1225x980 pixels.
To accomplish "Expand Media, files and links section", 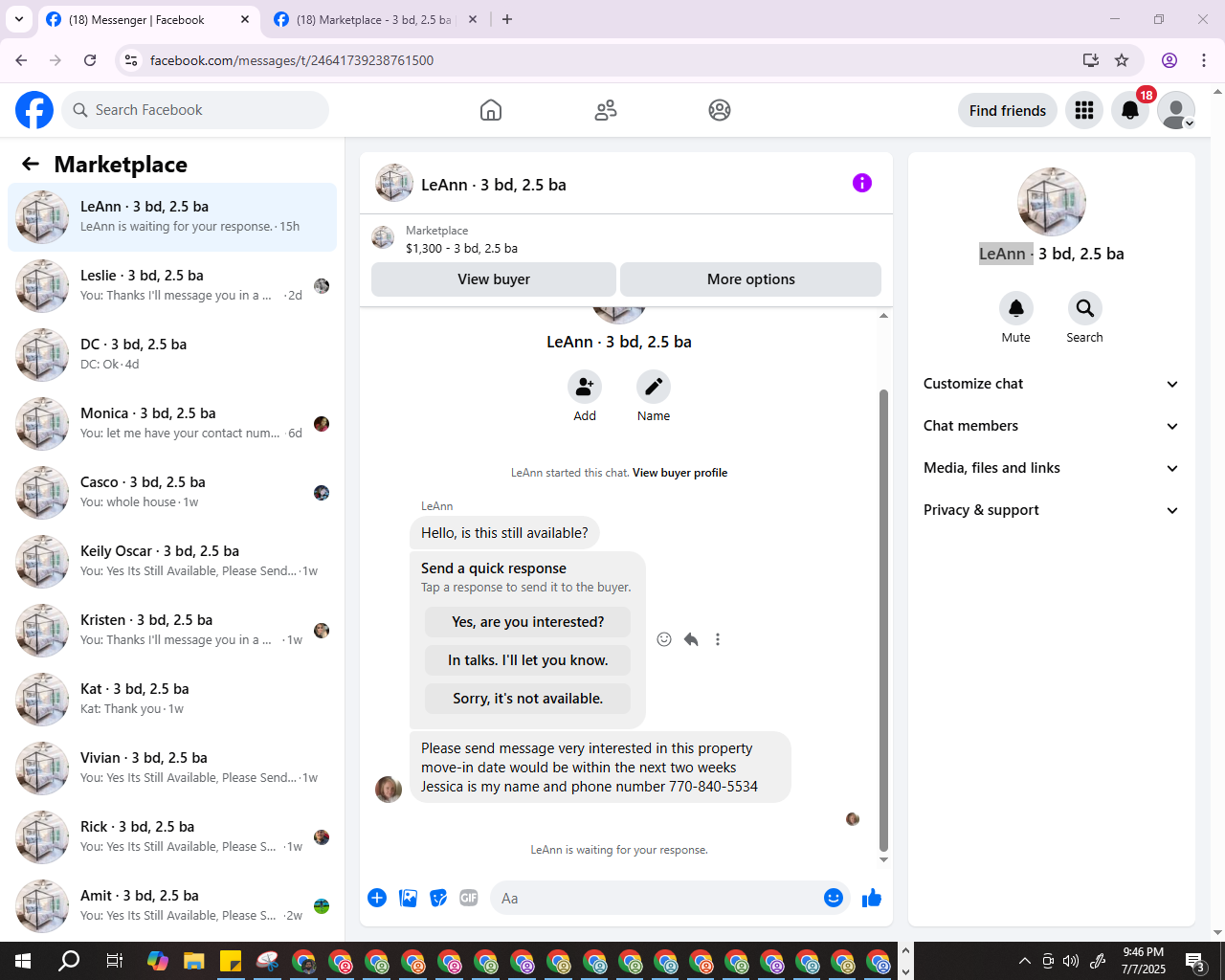I will pos(1051,468).
